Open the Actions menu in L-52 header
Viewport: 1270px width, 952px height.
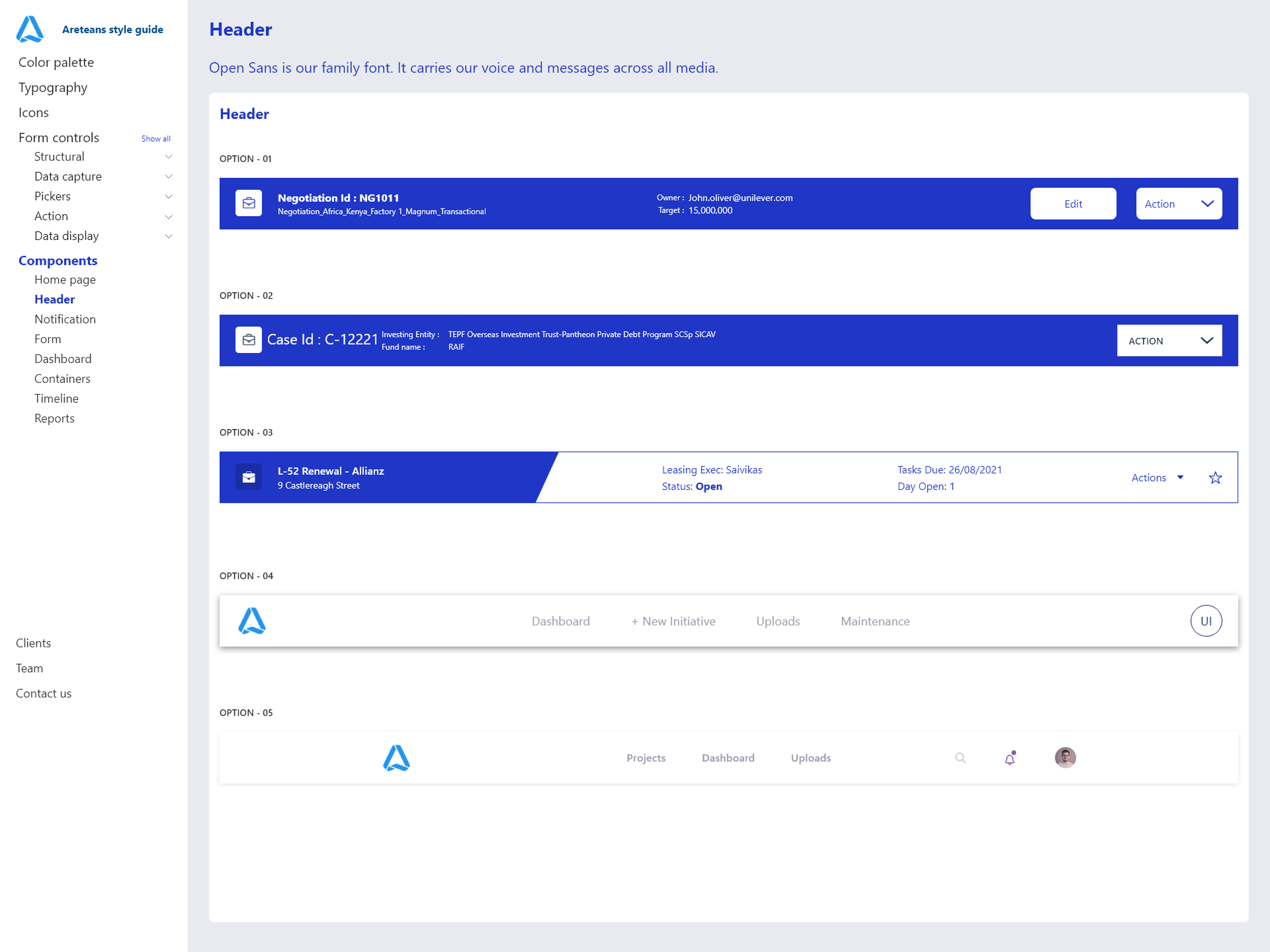[x=1157, y=478]
